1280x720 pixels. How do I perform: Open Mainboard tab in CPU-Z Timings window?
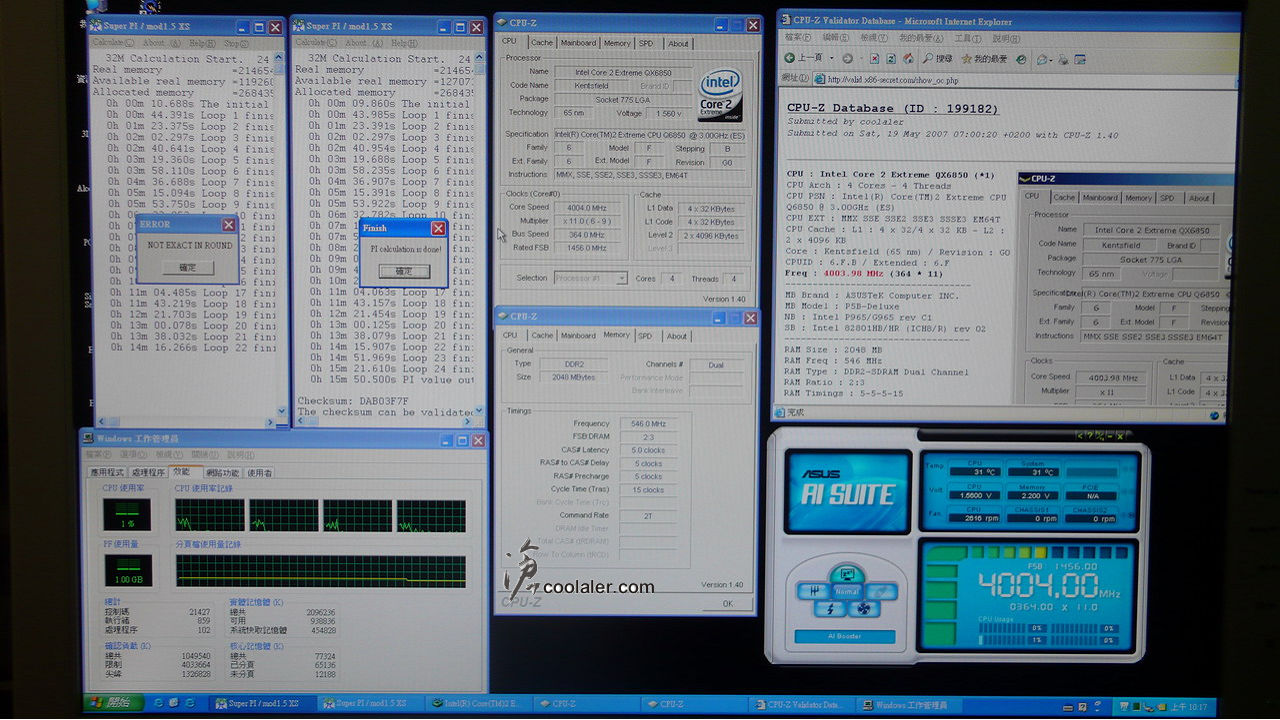(578, 336)
